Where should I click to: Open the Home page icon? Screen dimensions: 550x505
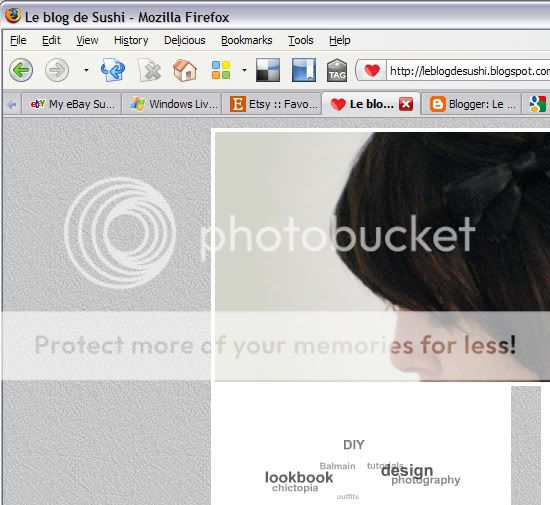pos(185,70)
